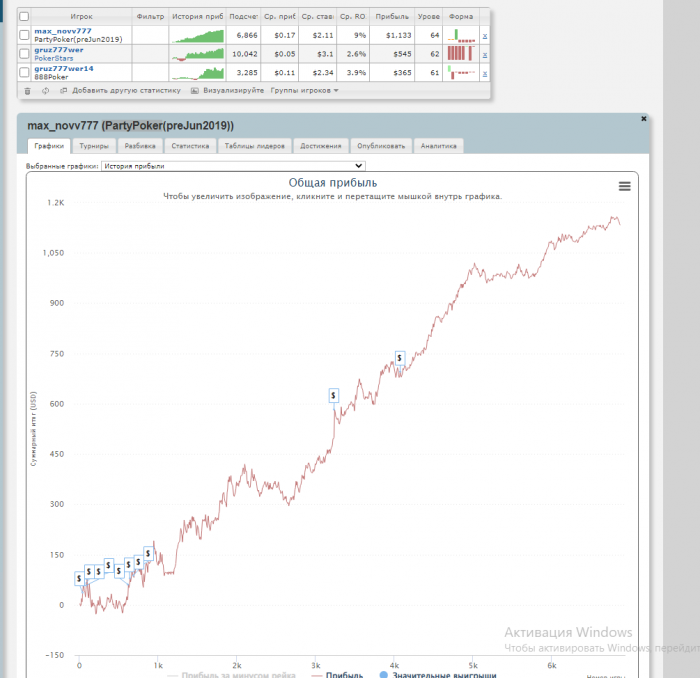Open the gruz777wer14 player link
700x678 pixels.
[64, 69]
